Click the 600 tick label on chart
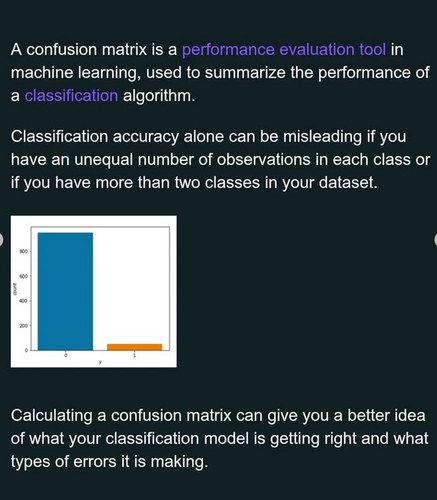This screenshot has height=500, width=437. click(x=23, y=276)
